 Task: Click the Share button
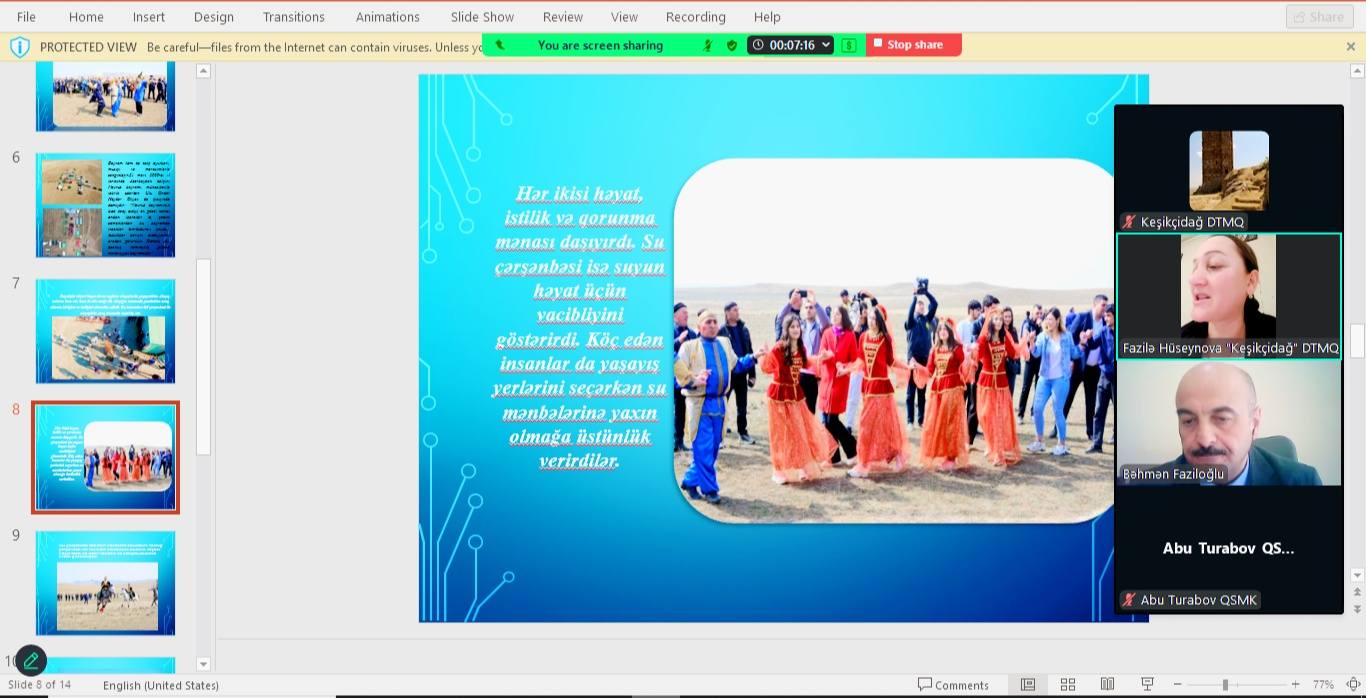1319,17
